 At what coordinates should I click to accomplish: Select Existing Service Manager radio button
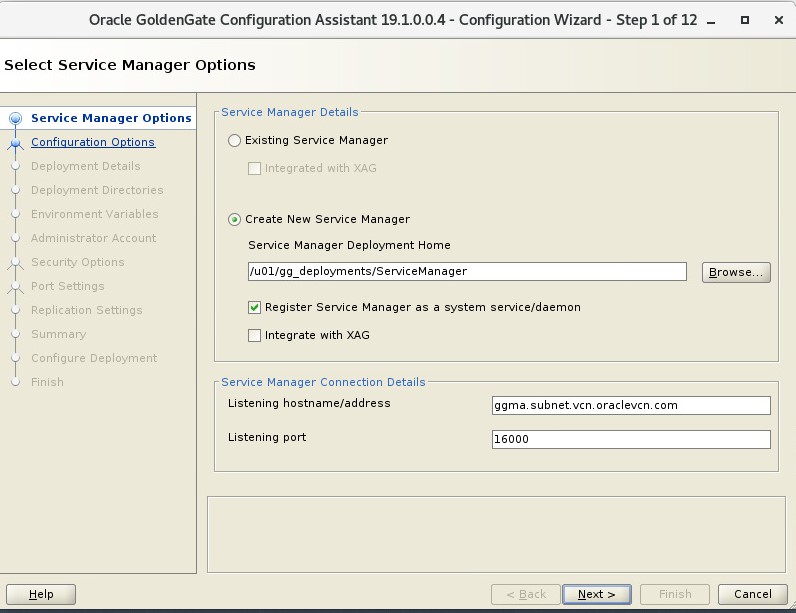coord(234,141)
